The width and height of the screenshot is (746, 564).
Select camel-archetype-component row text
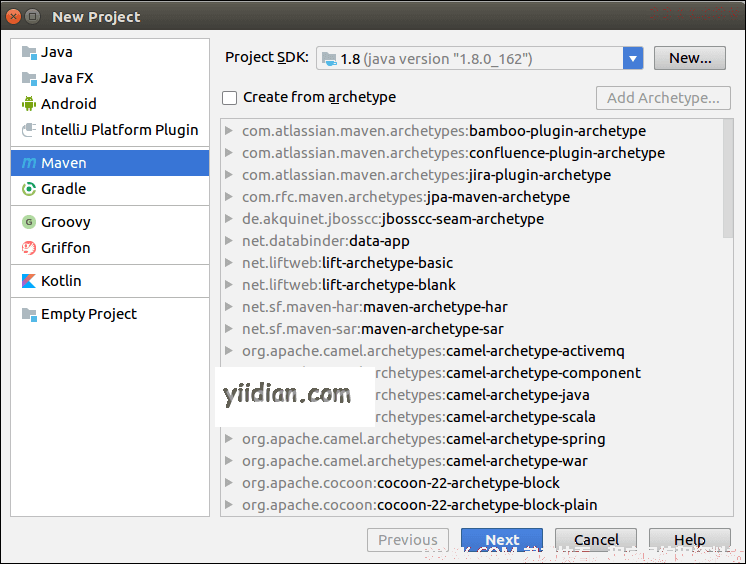click(x=508, y=373)
